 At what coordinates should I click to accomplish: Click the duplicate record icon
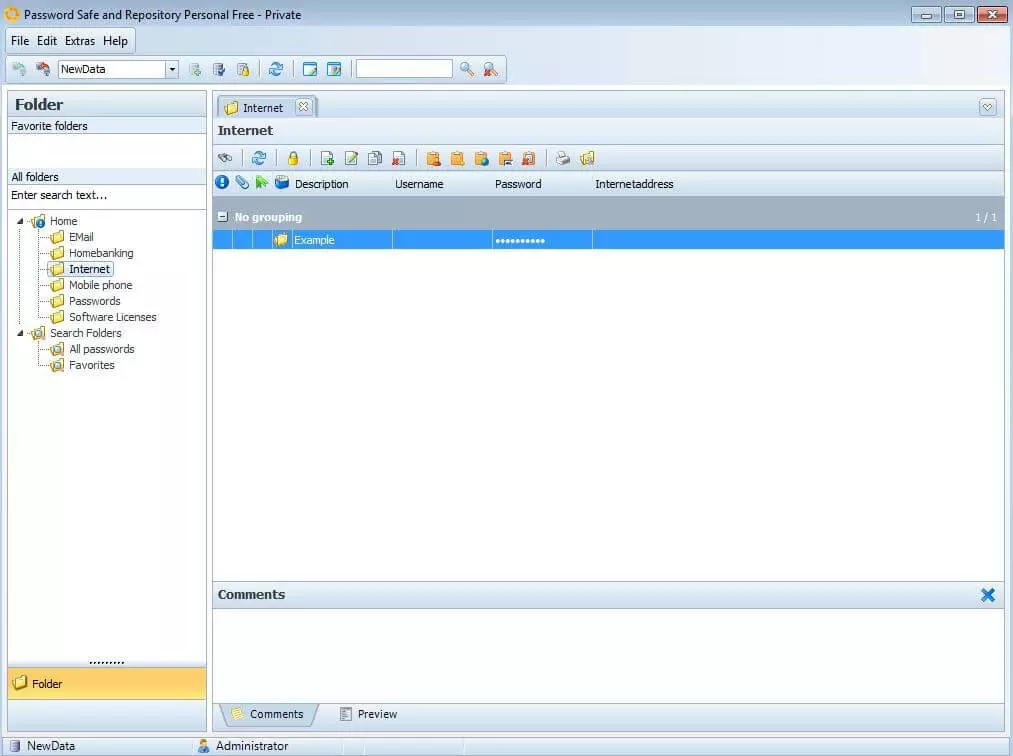click(375, 158)
